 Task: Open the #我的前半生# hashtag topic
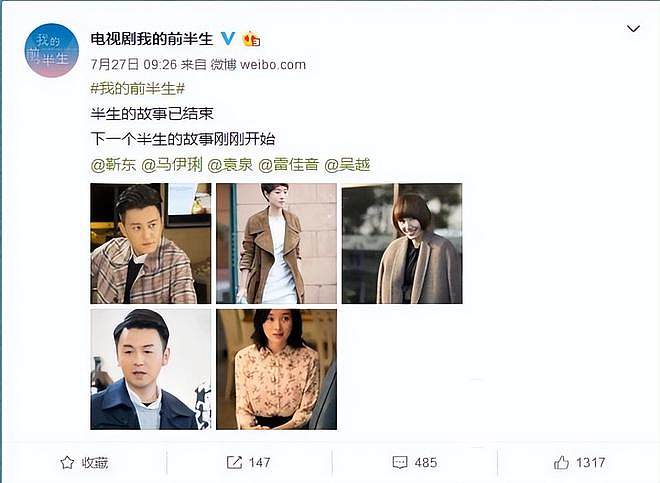[138, 88]
